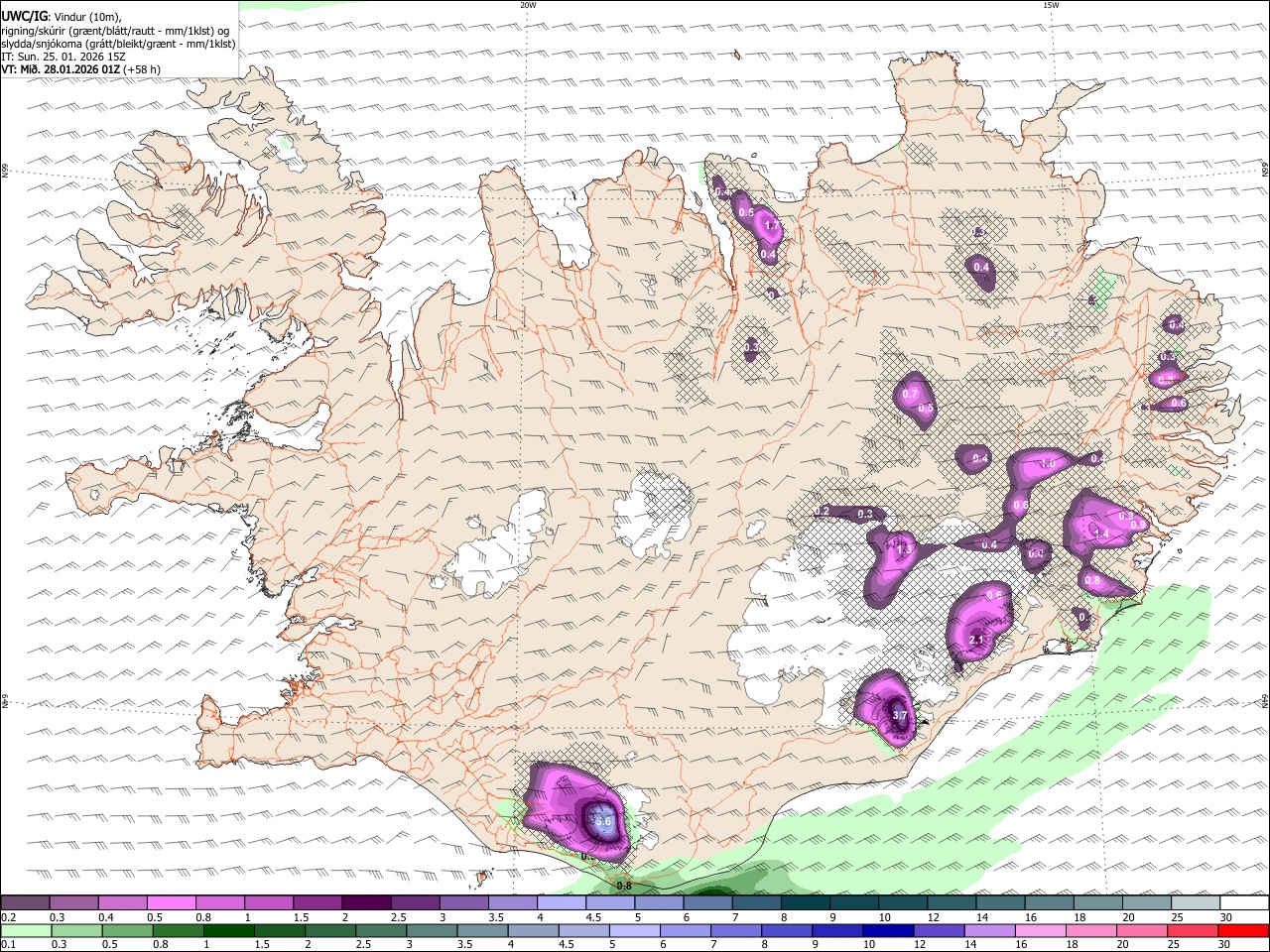Viewport: 1270px width, 952px height.
Task: Select lower scale swatch between 4.5 and 5
Action: point(584,930)
